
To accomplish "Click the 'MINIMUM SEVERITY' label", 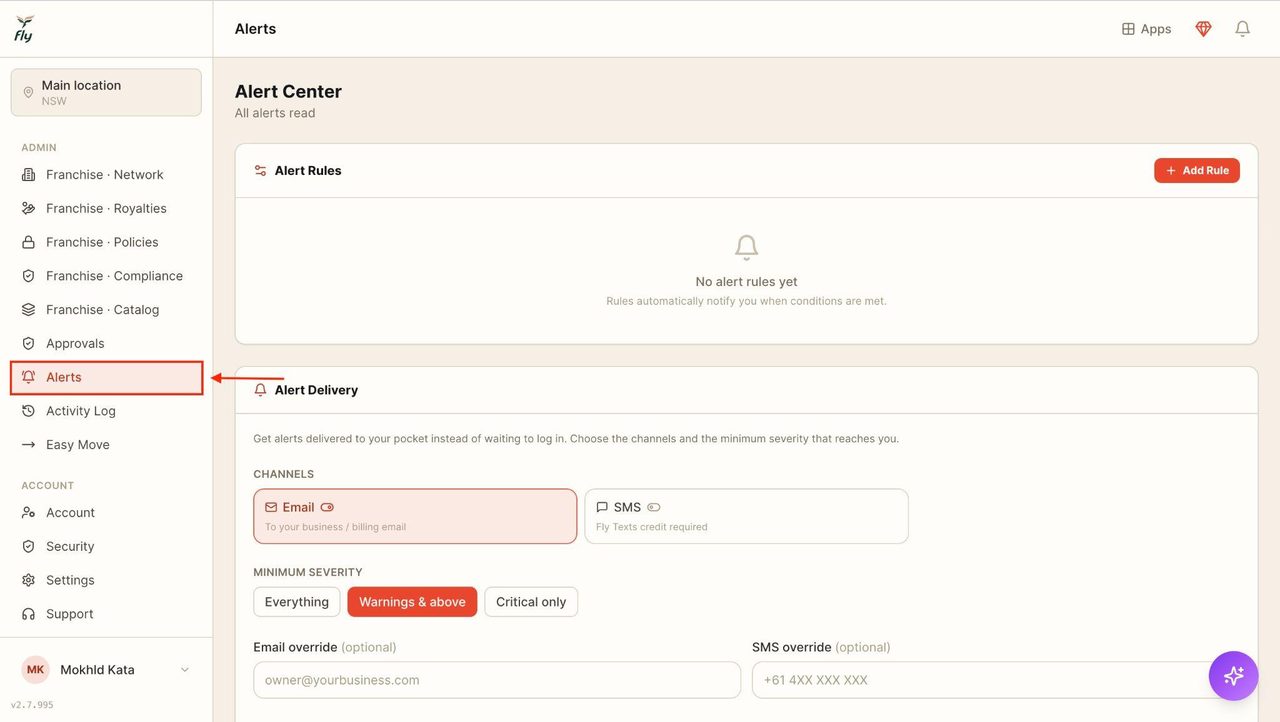I will tap(308, 573).
